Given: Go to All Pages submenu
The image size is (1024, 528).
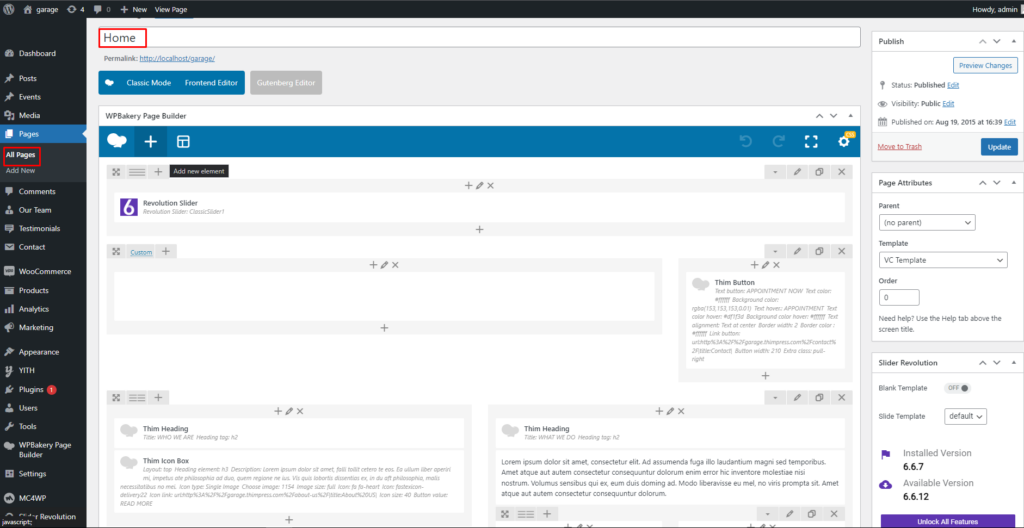Looking at the screenshot, I should point(20,156).
